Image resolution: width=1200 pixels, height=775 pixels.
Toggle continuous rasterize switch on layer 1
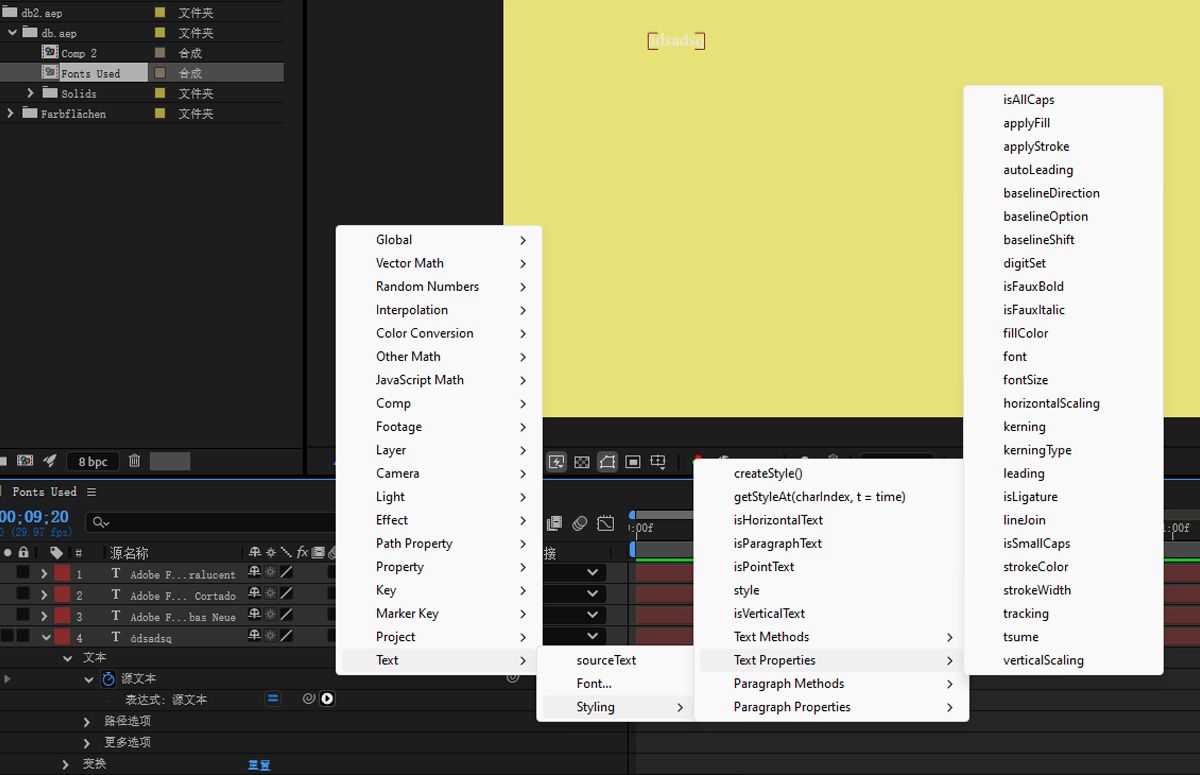(270, 573)
